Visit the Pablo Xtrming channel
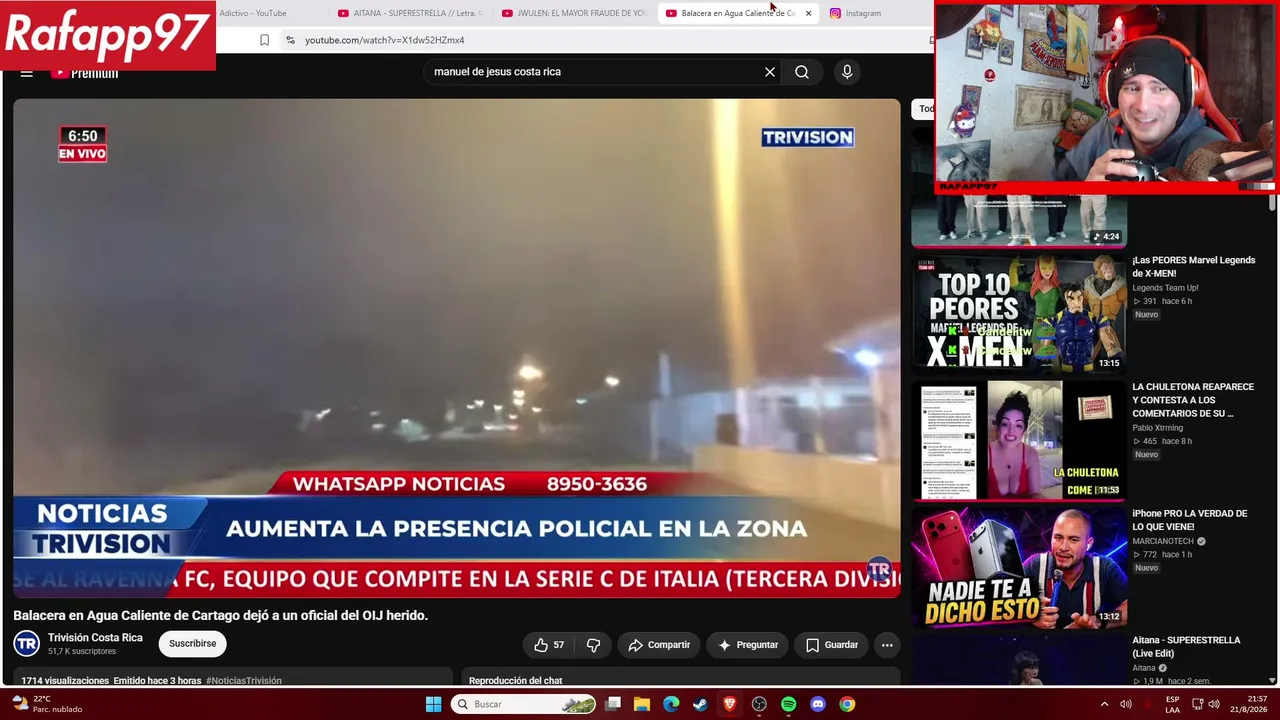This screenshot has height=720, width=1280. click(1157, 428)
